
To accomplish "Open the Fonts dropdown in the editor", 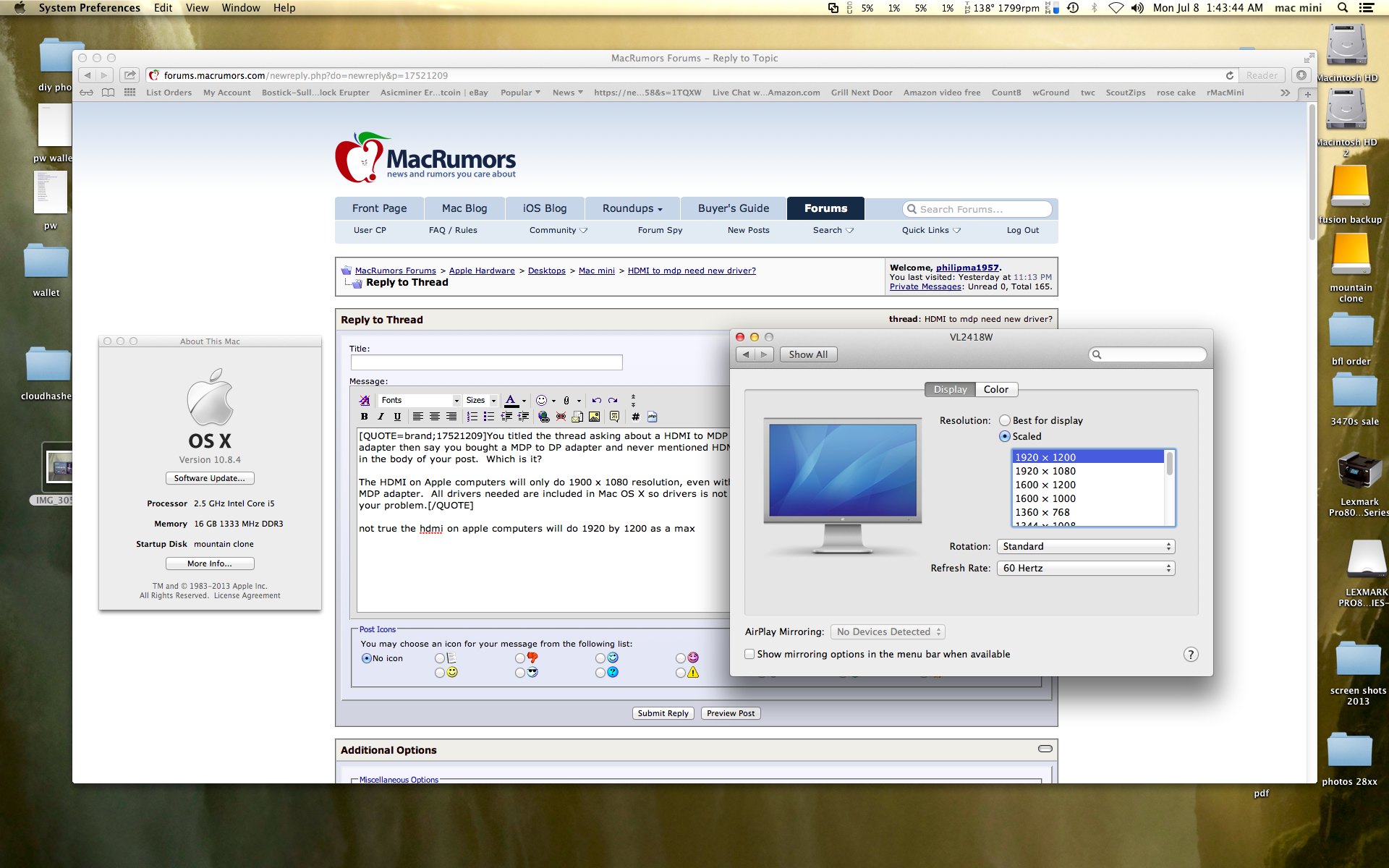I will (x=420, y=400).
